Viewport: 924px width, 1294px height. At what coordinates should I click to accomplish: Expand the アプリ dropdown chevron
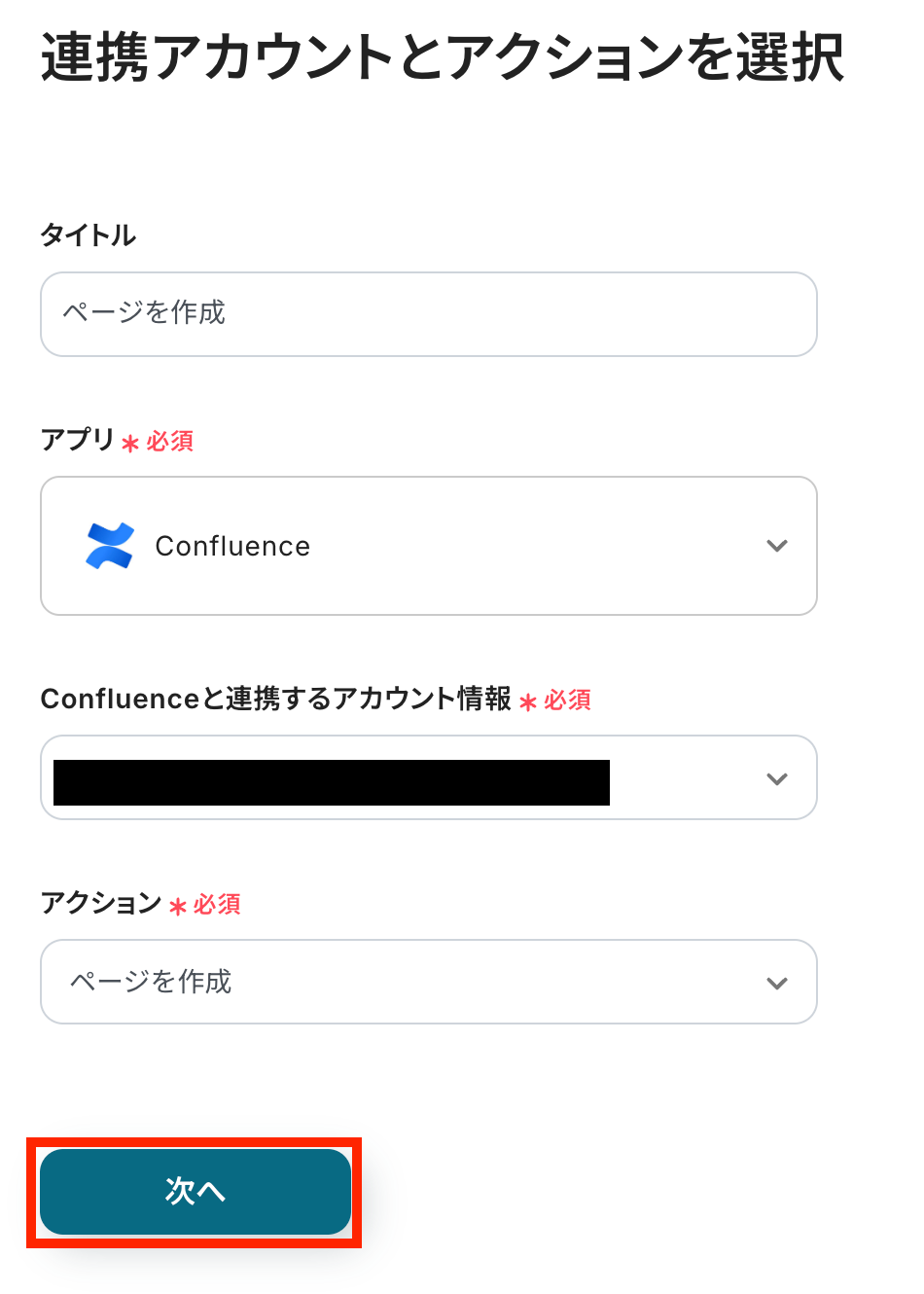[x=776, y=546]
